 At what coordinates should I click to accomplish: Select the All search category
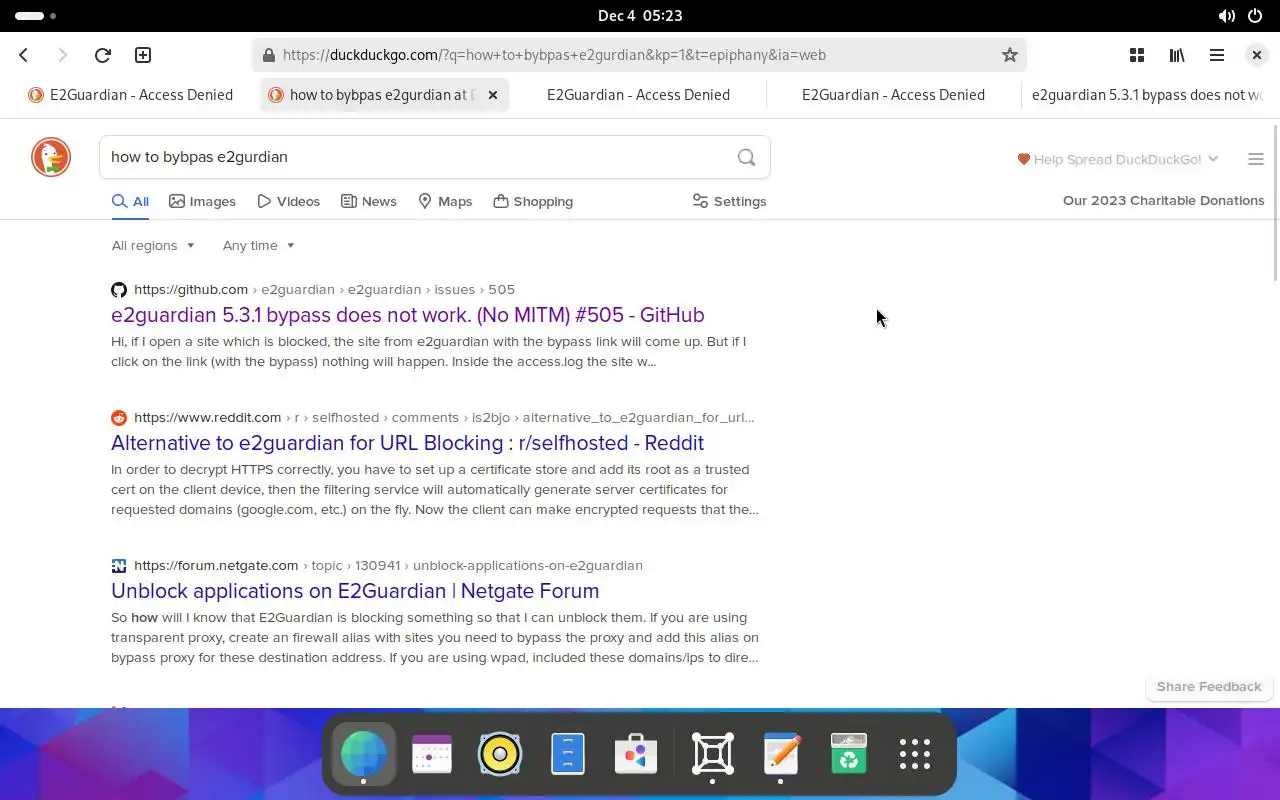(x=130, y=202)
